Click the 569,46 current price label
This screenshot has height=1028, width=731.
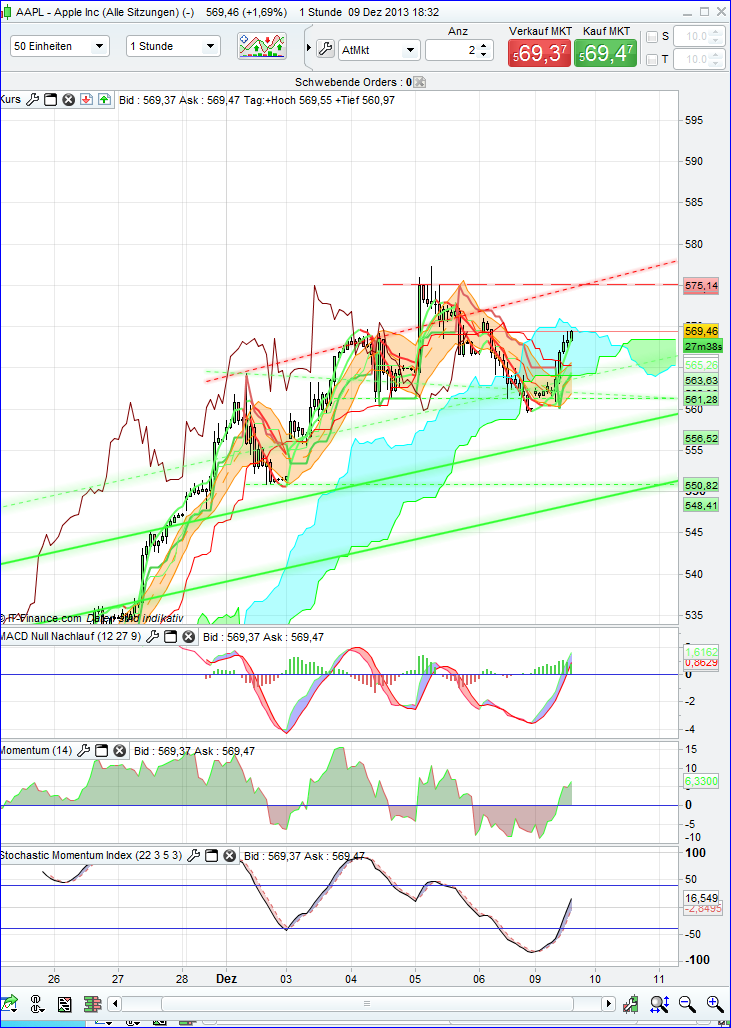(703, 332)
